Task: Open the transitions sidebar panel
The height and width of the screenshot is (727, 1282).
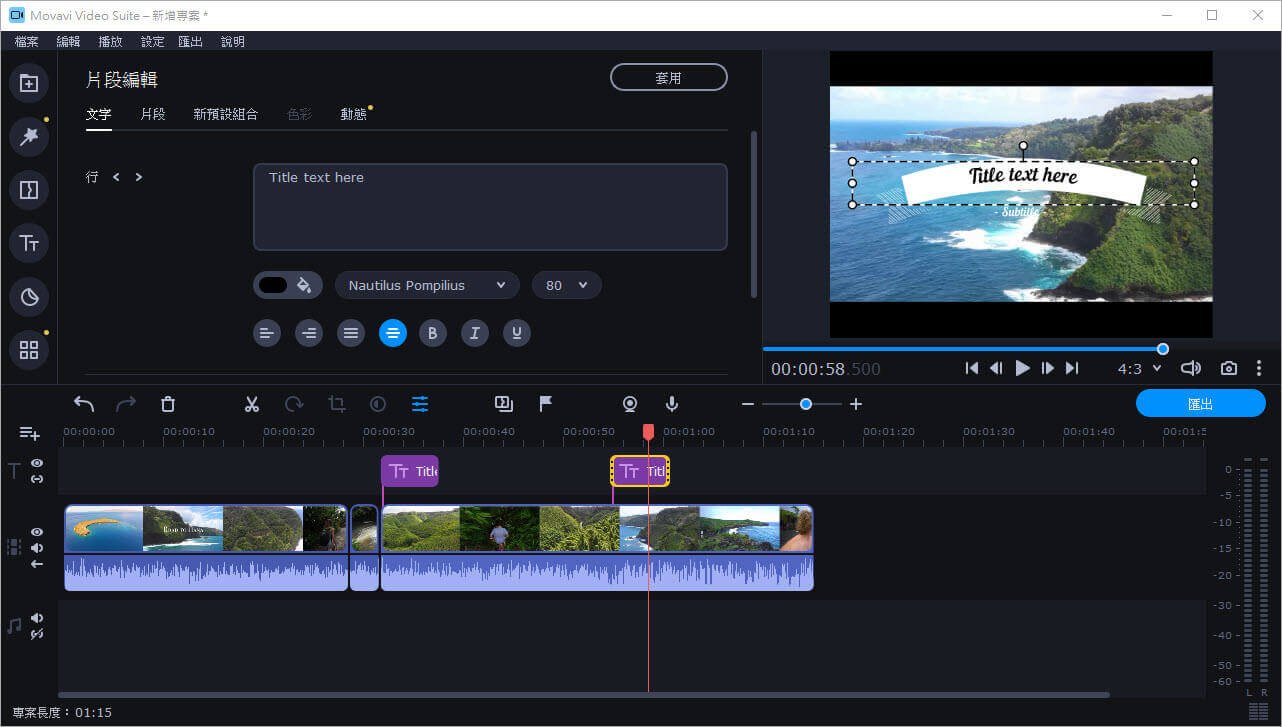Action: (29, 189)
